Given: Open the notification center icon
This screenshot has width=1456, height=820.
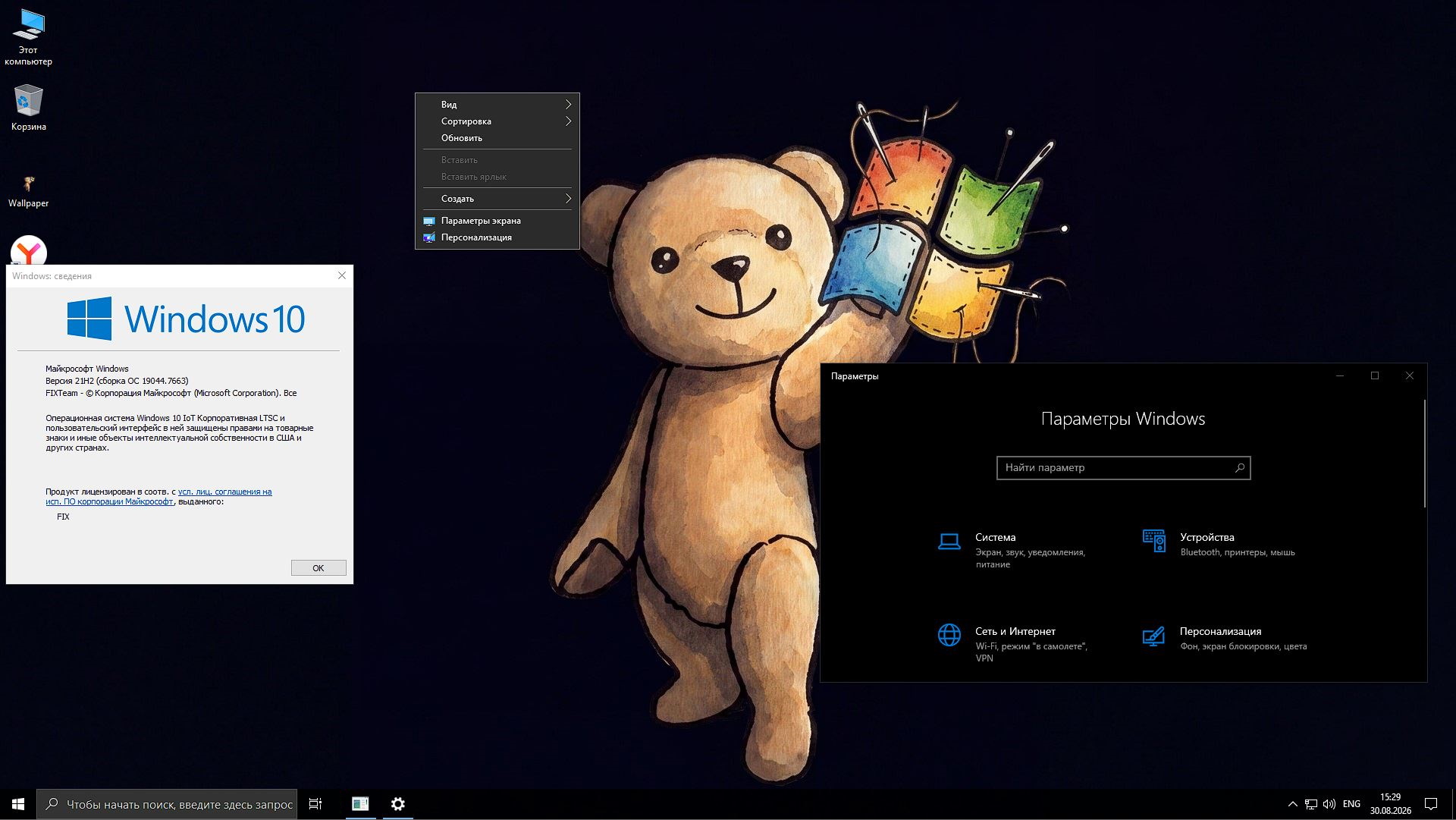Looking at the screenshot, I should (1431, 804).
